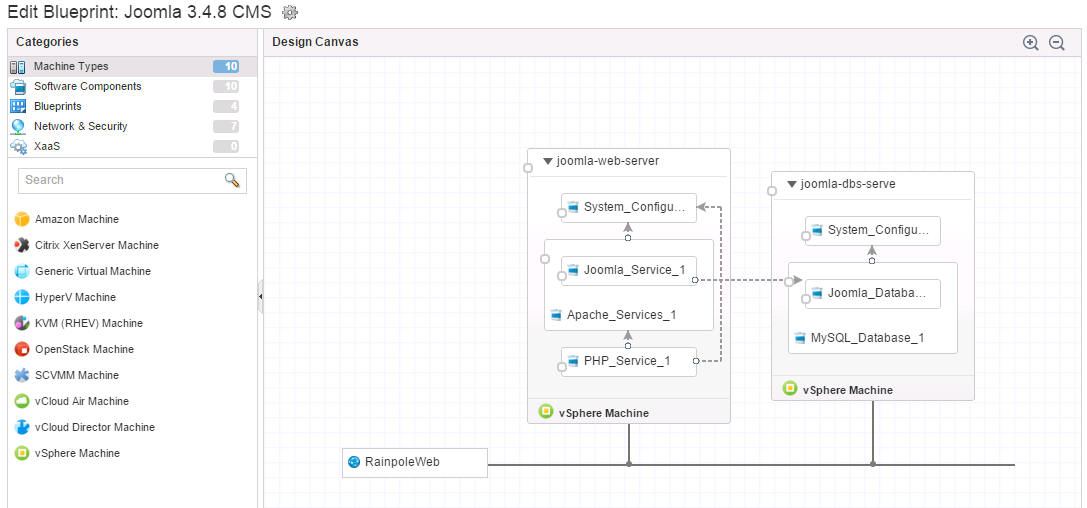Select the vCloud Air Machine icon
Image resolution: width=1087 pixels, height=508 pixels.
click(22, 401)
